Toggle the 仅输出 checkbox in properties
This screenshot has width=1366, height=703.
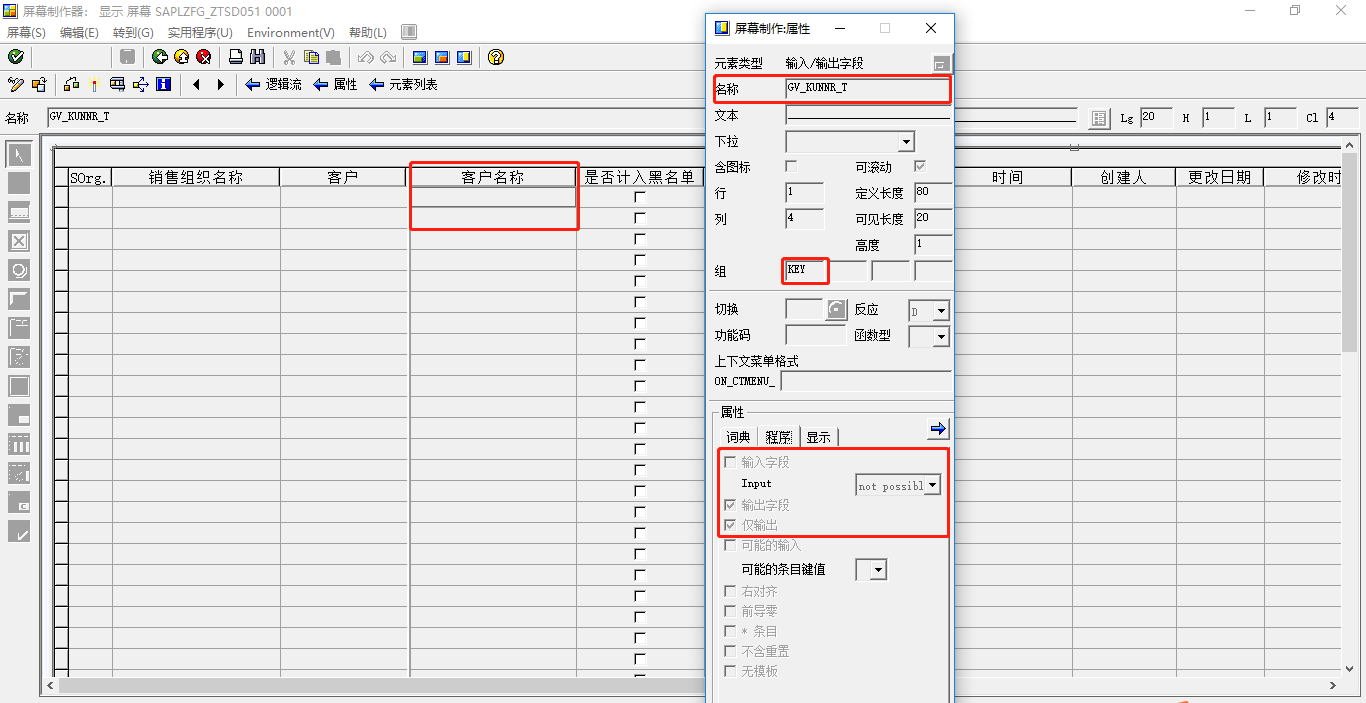pos(729,524)
